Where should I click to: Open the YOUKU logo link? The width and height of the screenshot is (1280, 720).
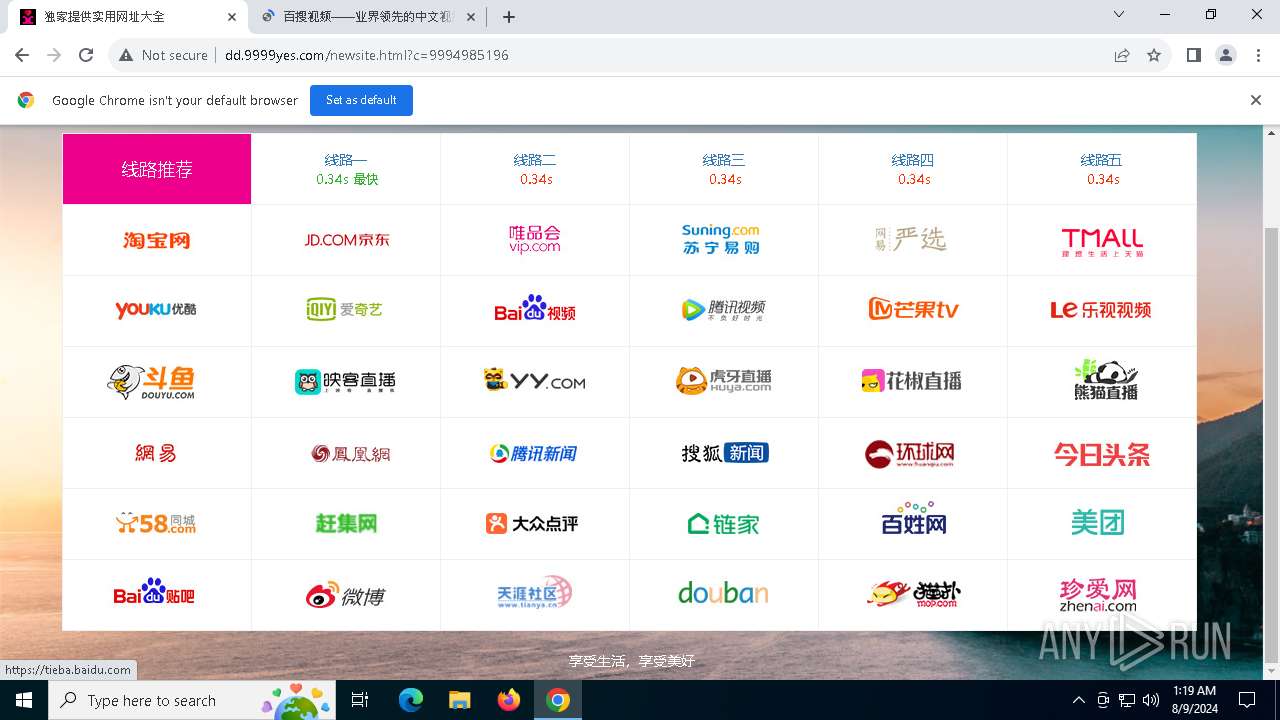[x=157, y=310]
